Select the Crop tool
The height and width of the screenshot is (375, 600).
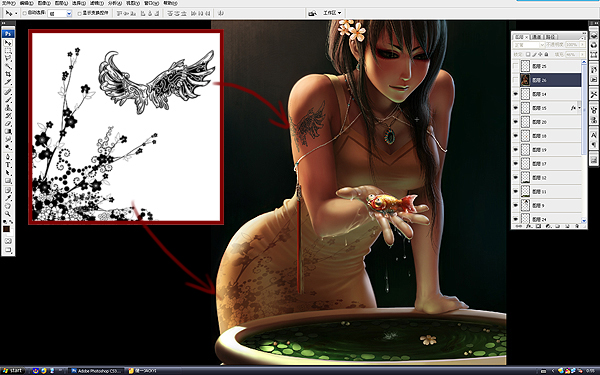pos(8,74)
